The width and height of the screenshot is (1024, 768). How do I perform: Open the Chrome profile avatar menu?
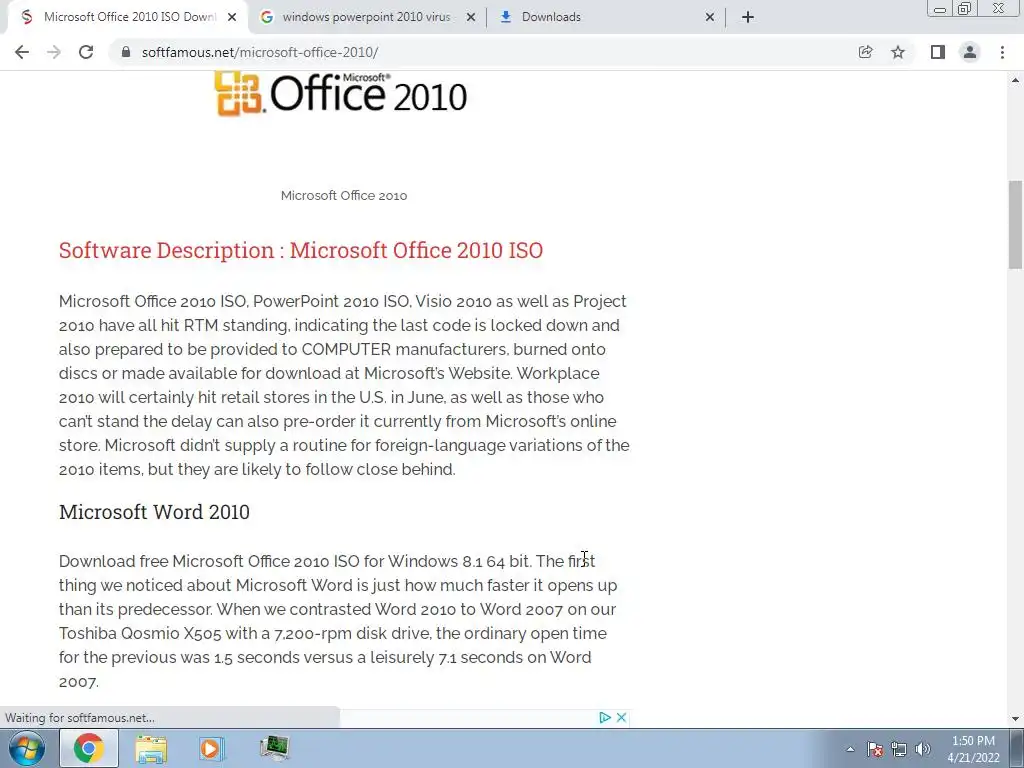point(970,52)
